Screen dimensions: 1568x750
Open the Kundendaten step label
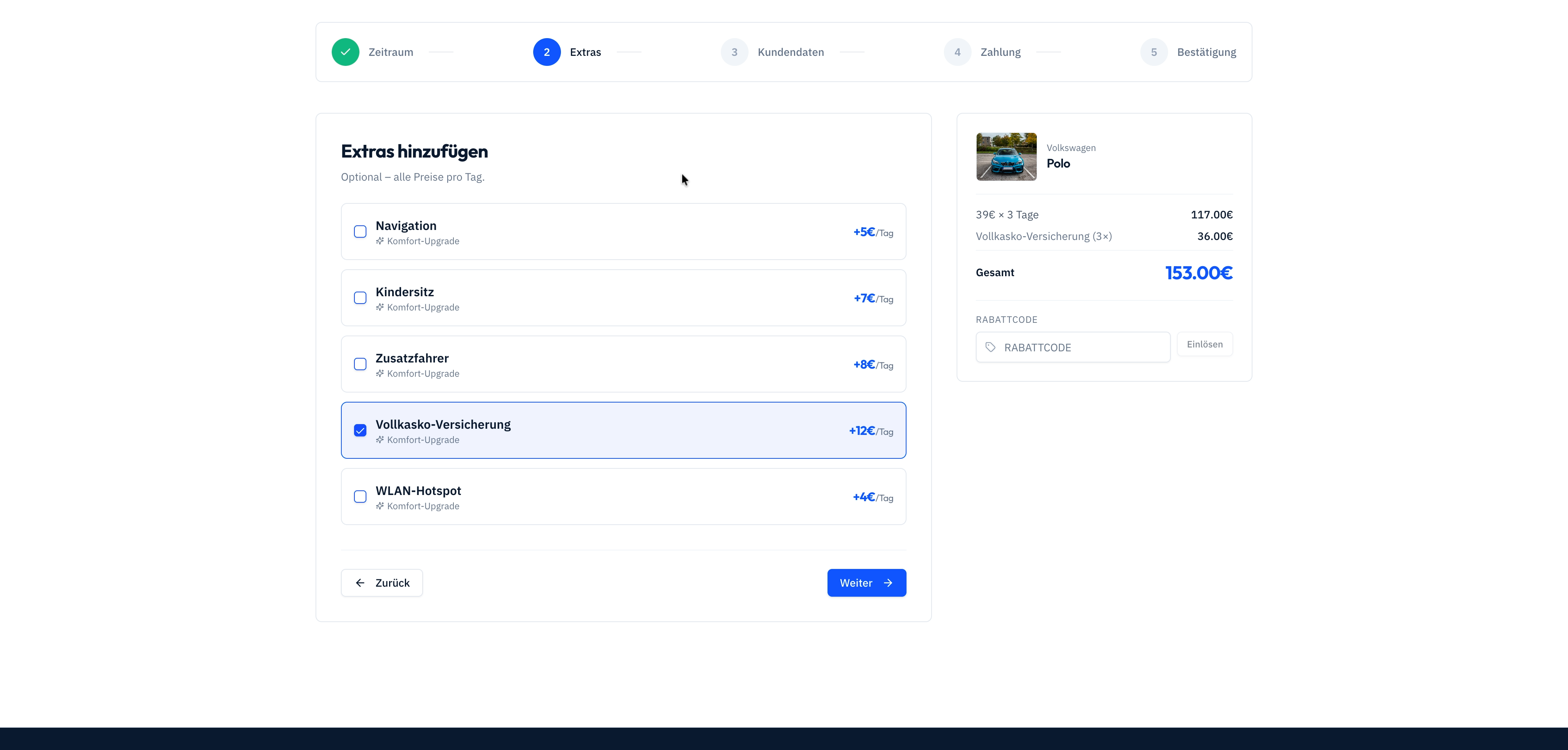(x=791, y=52)
